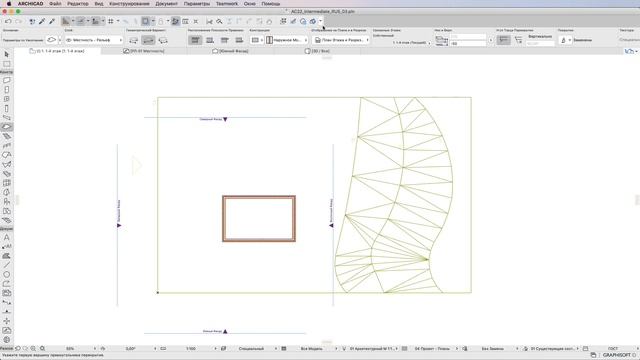This screenshot has width=640, height=360.
Task: Open the Параметры menu
Action: point(197,4)
